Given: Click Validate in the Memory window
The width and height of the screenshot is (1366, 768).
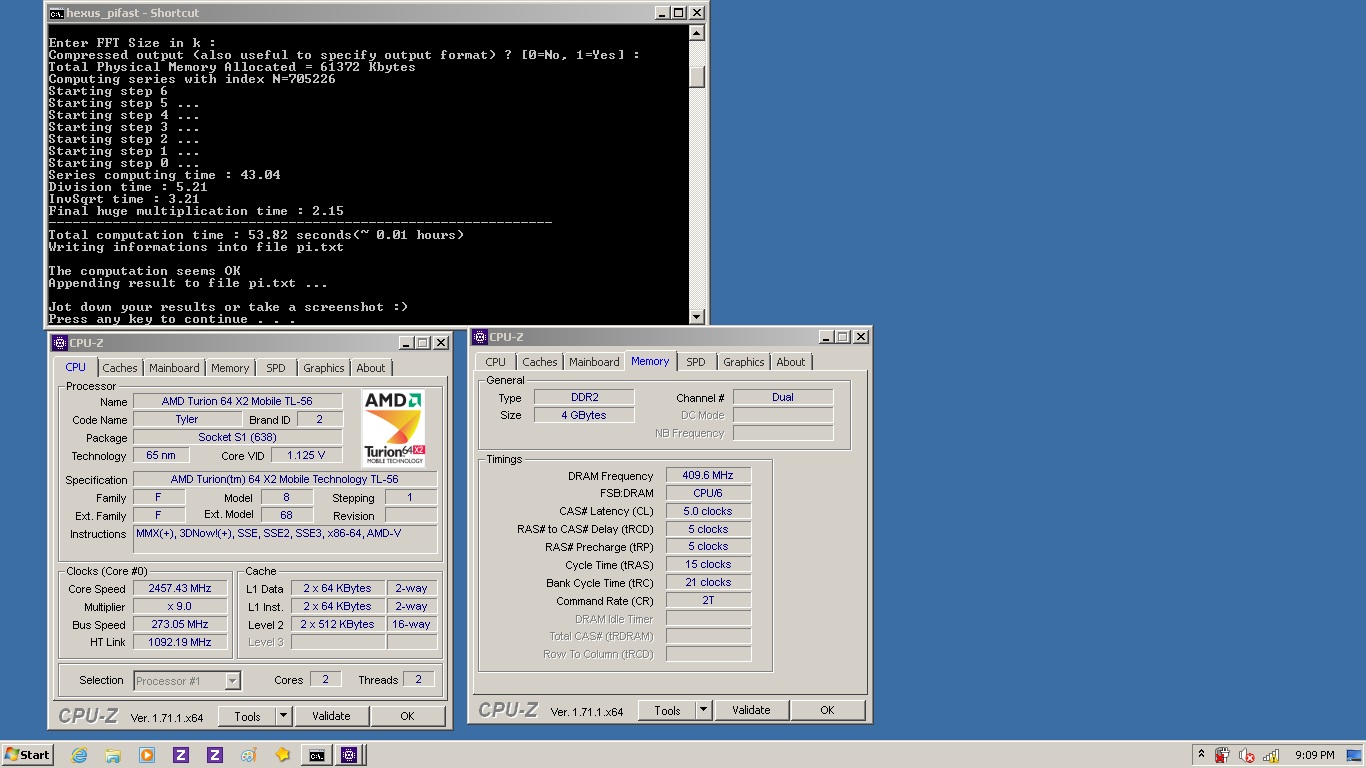Looking at the screenshot, I should coord(751,710).
